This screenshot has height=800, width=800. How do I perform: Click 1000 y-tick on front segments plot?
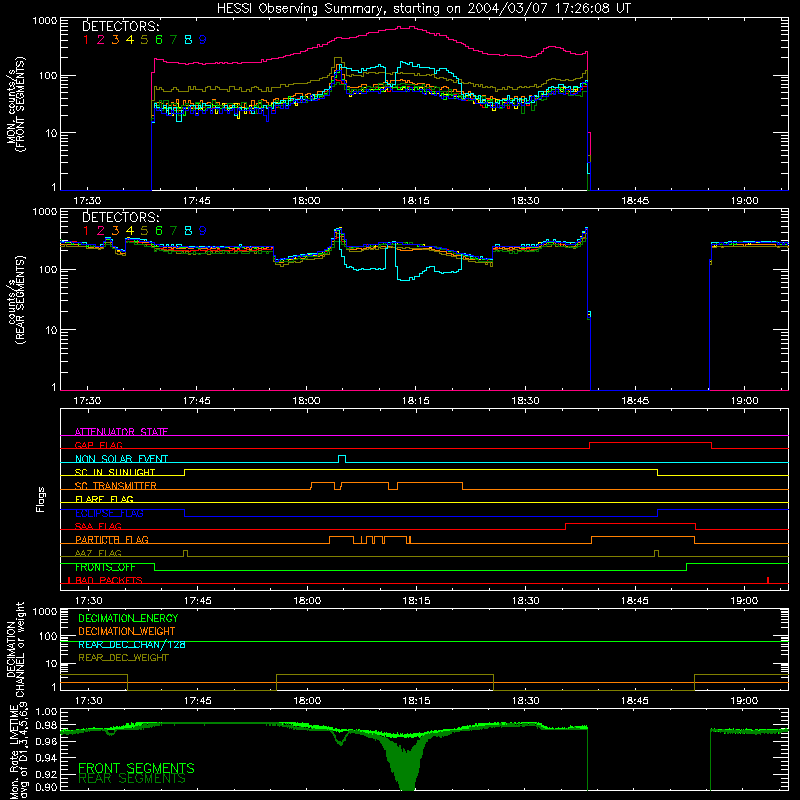[x=45, y=21]
